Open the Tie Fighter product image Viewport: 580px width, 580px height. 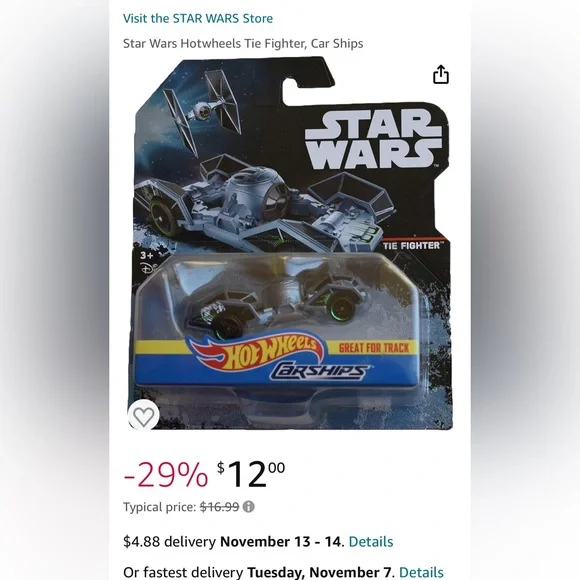[x=291, y=243]
